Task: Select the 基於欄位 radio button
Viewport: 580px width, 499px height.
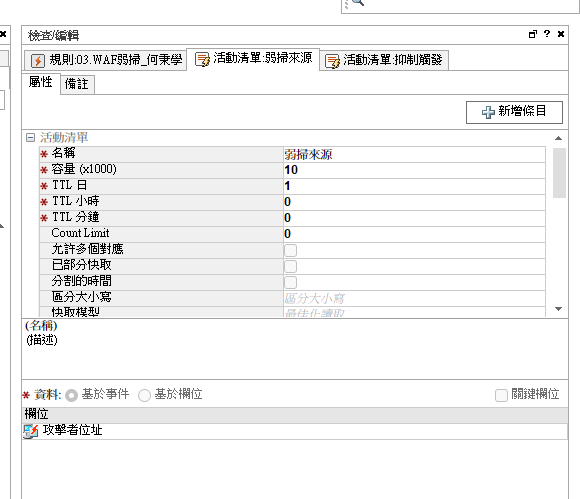Action: (144, 395)
